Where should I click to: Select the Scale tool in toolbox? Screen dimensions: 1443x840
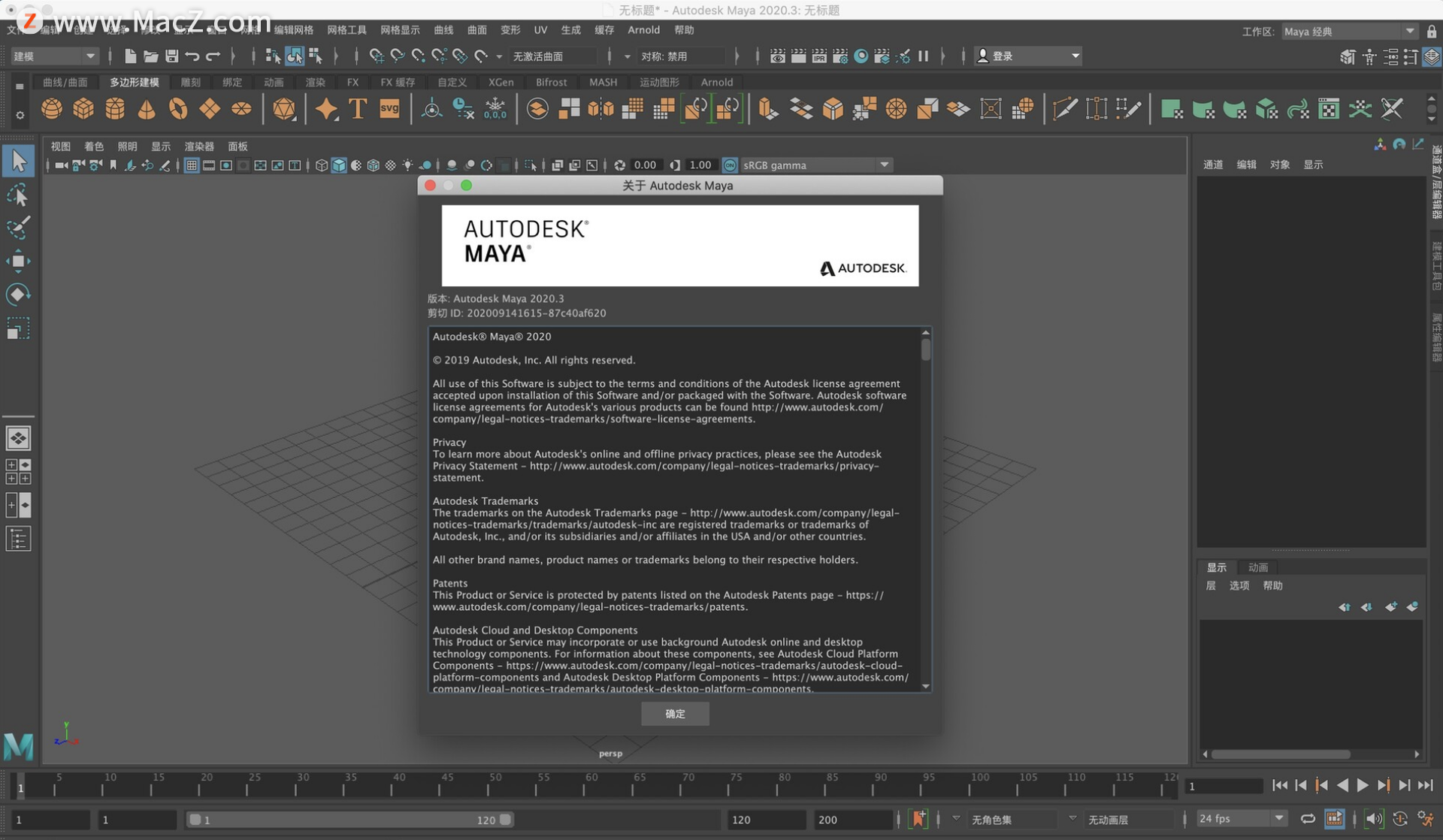(18, 328)
